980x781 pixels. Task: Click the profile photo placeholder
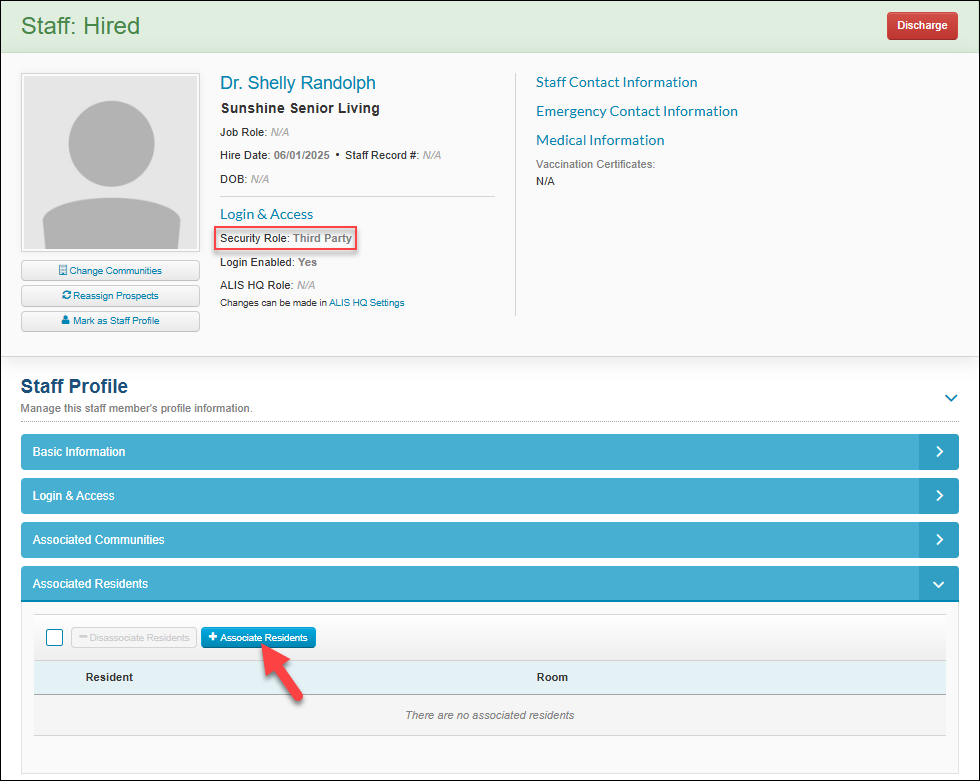(110, 162)
